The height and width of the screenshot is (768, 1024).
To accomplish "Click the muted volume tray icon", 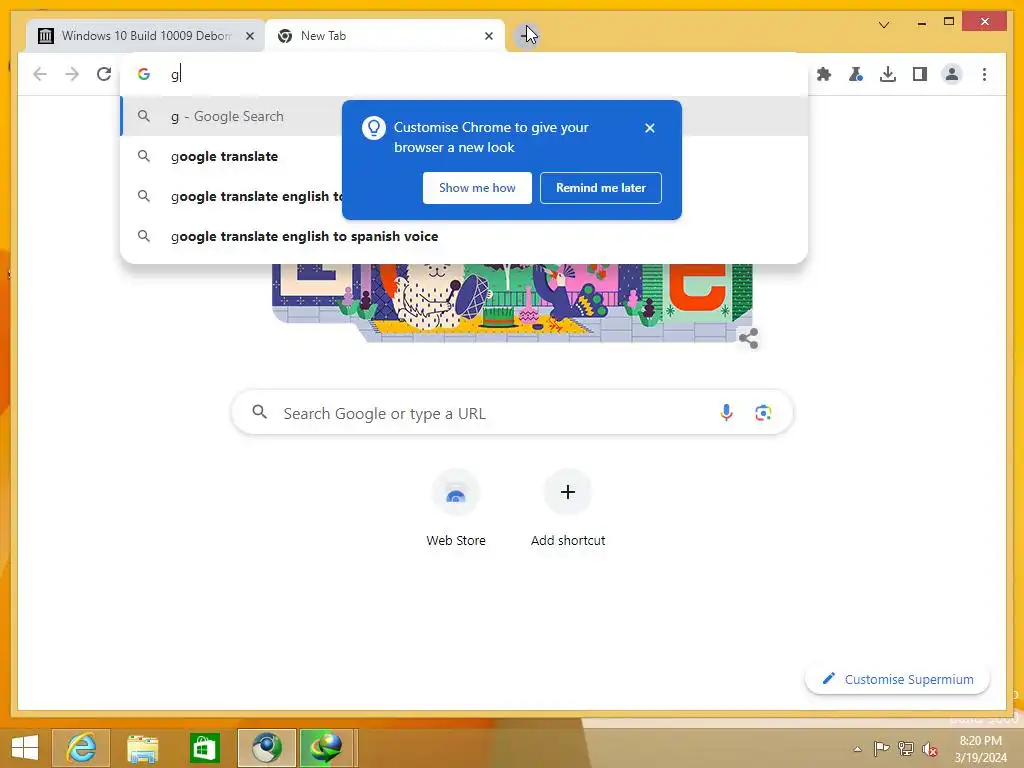I will point(930,749).
